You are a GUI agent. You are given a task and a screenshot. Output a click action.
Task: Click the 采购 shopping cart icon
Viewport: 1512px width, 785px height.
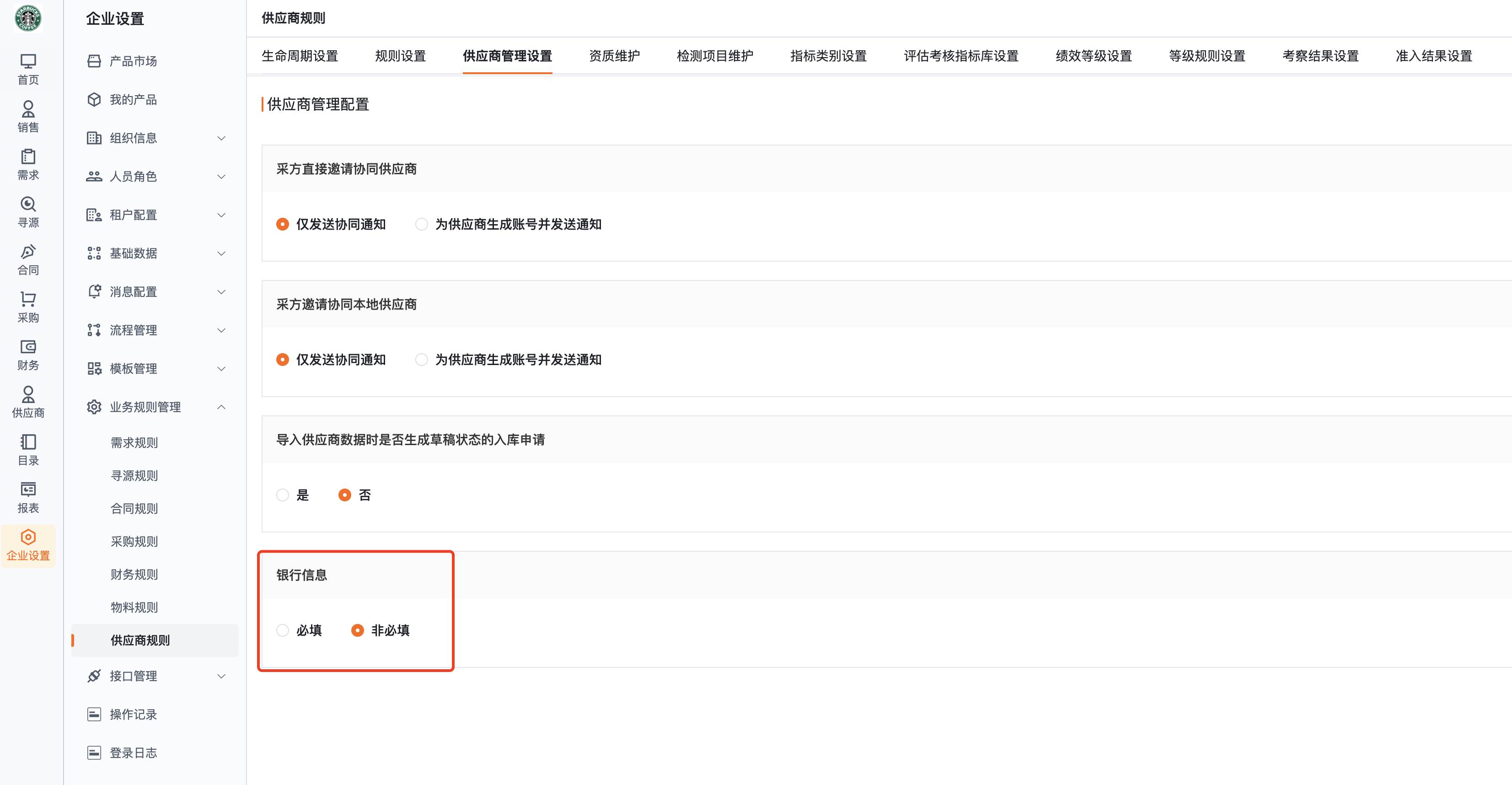pyautogui.click(x=28, y=299)
